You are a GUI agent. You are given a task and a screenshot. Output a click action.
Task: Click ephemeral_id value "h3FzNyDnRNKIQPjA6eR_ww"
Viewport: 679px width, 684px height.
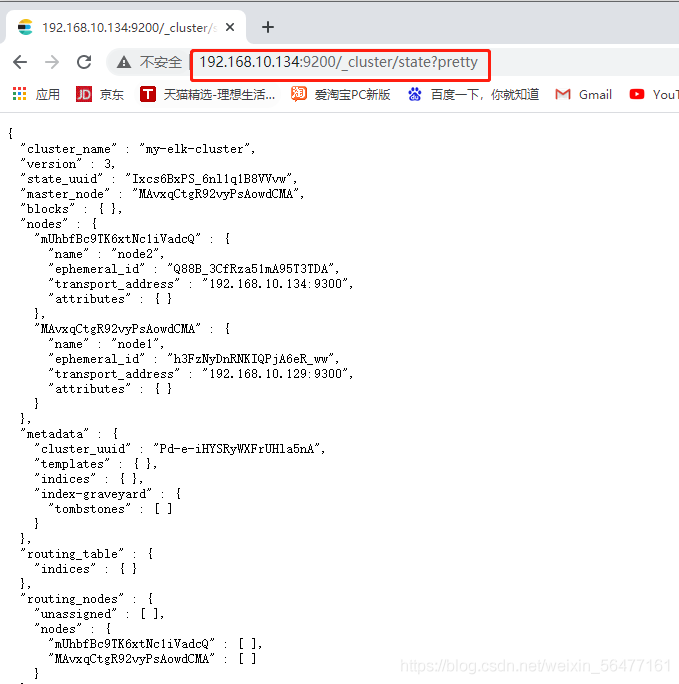coord(250,359)
